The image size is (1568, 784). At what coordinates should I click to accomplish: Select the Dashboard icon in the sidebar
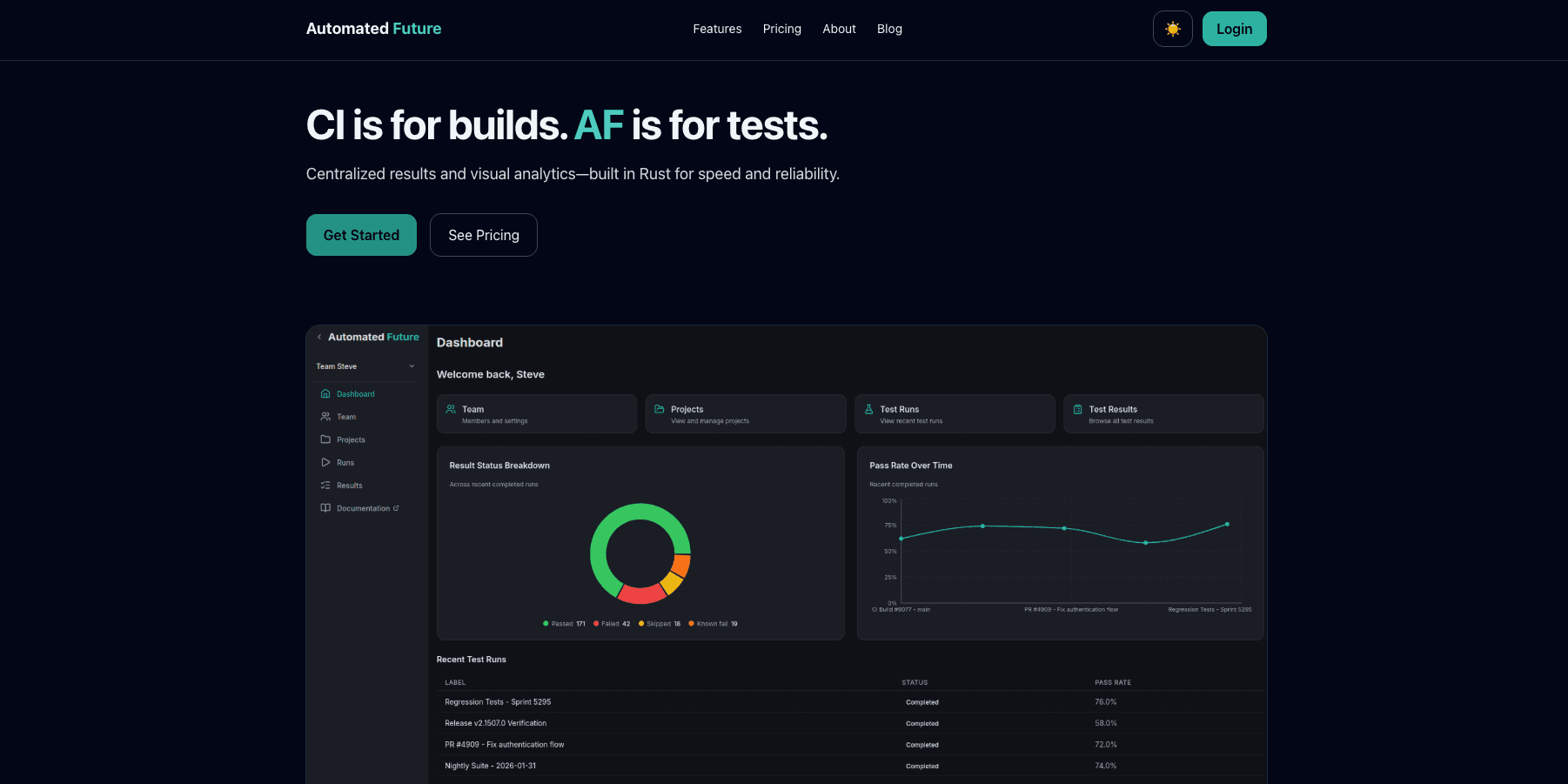tap(325, 393)
